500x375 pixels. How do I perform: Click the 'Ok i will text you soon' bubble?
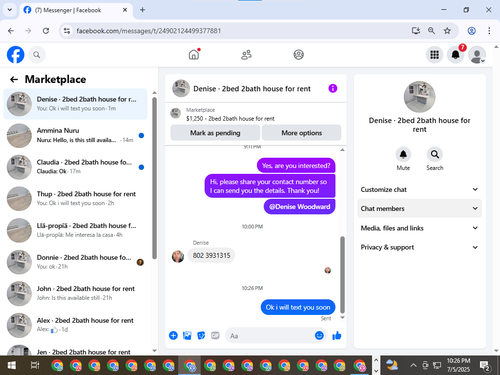coord(298,307)
